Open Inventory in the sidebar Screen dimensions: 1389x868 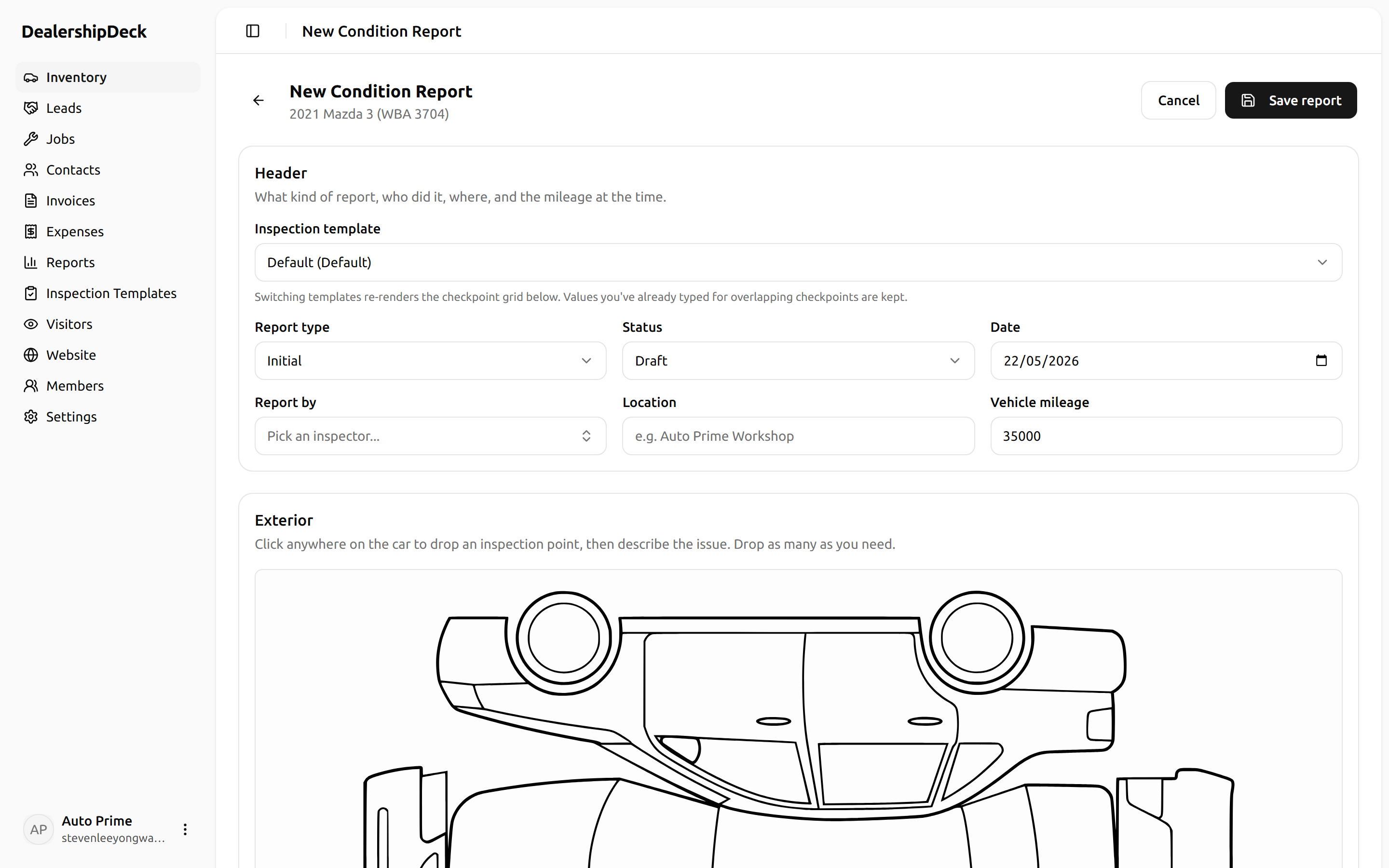click(x=108, y=78)
